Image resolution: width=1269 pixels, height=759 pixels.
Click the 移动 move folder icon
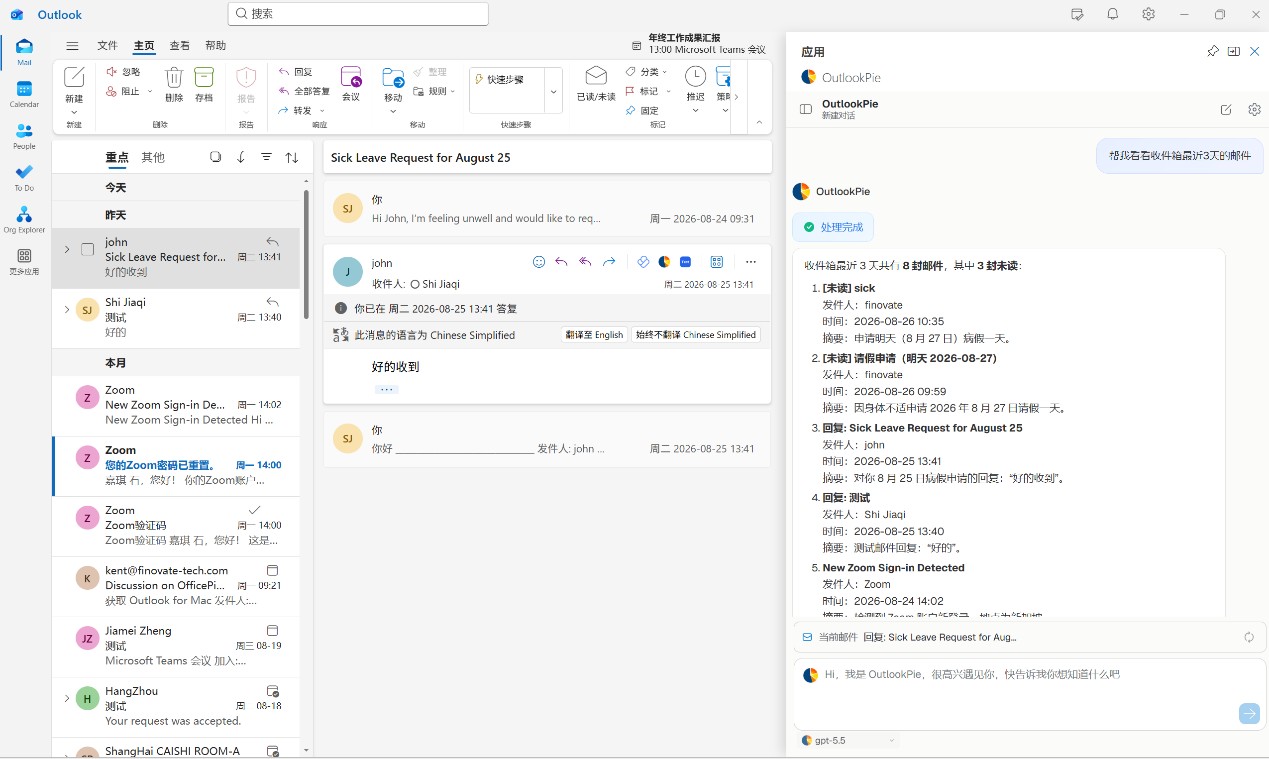393,78
